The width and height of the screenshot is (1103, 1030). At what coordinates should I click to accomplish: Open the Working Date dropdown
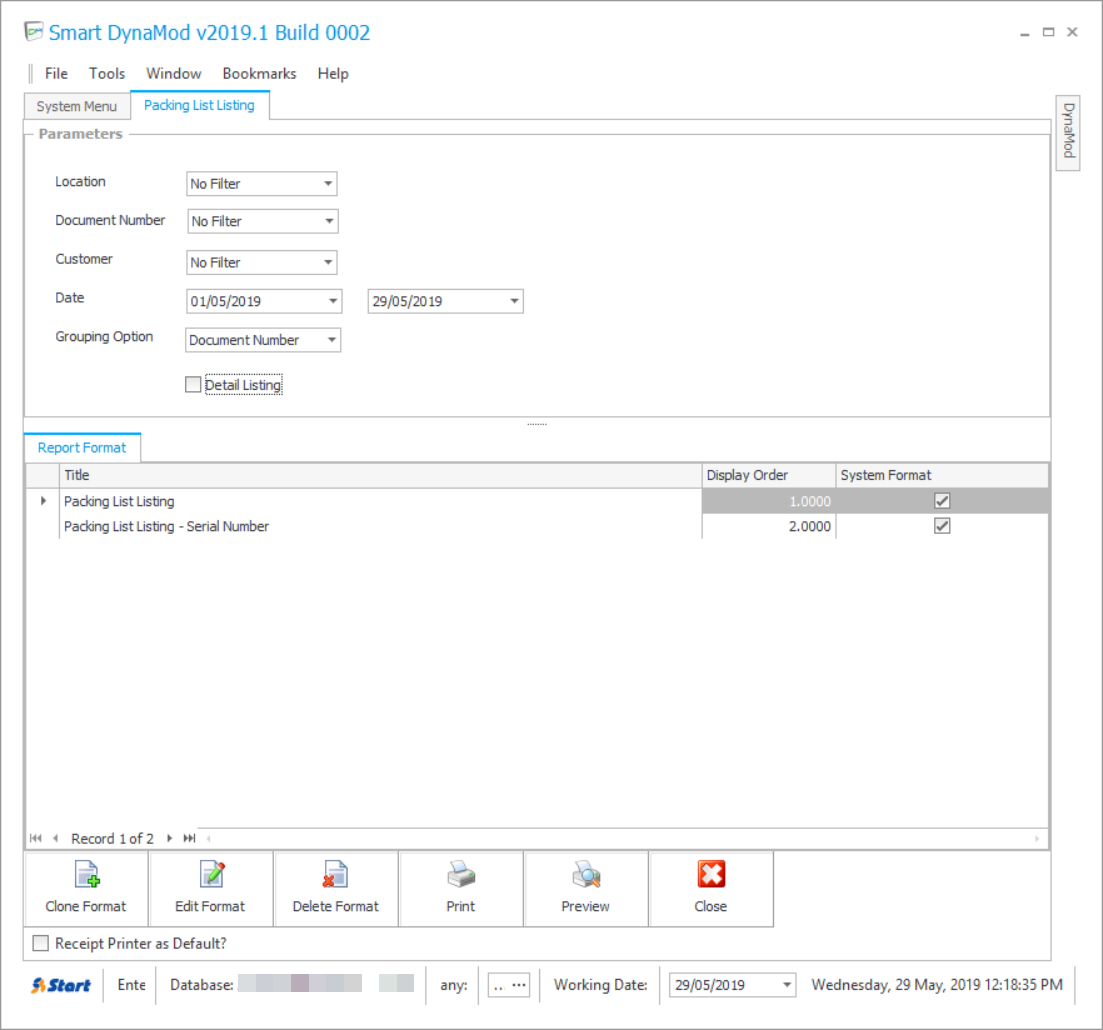(786, 985)
